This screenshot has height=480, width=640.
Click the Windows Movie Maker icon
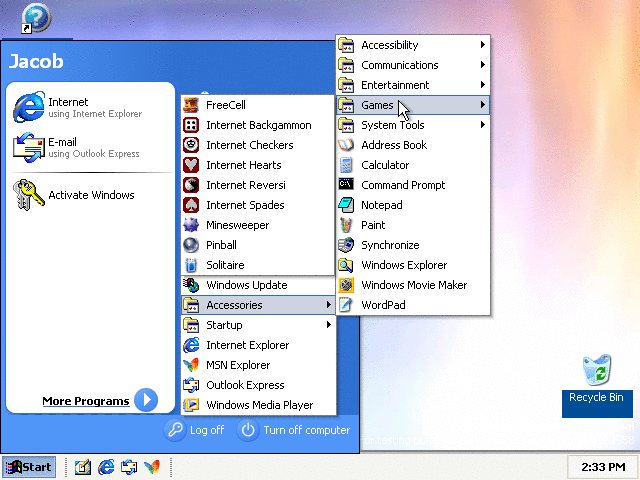pyautogui.click(x=346, y=285)
